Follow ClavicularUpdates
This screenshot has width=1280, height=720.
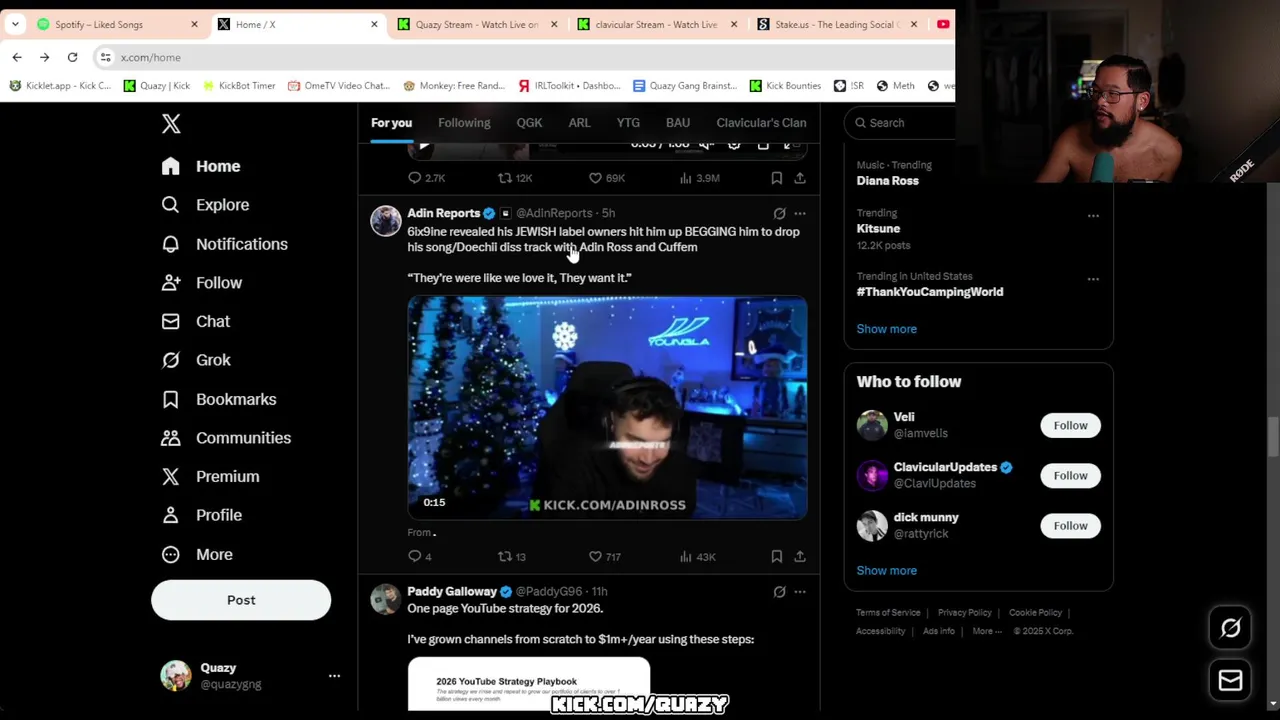pyautogui.click(x=1070, y=476)
